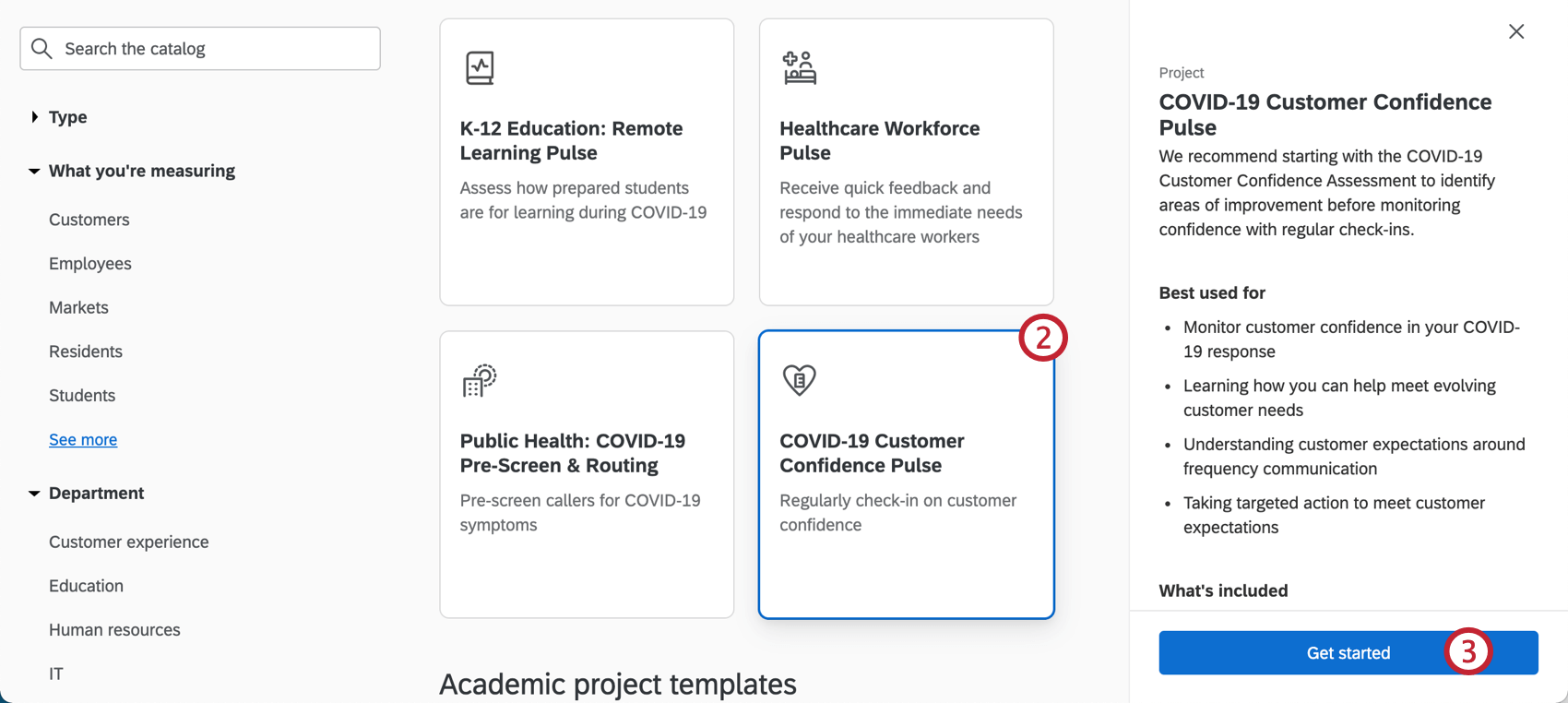Select the Employees measuring filter
The image size is (1568, 703).
(x=89, y=263)
